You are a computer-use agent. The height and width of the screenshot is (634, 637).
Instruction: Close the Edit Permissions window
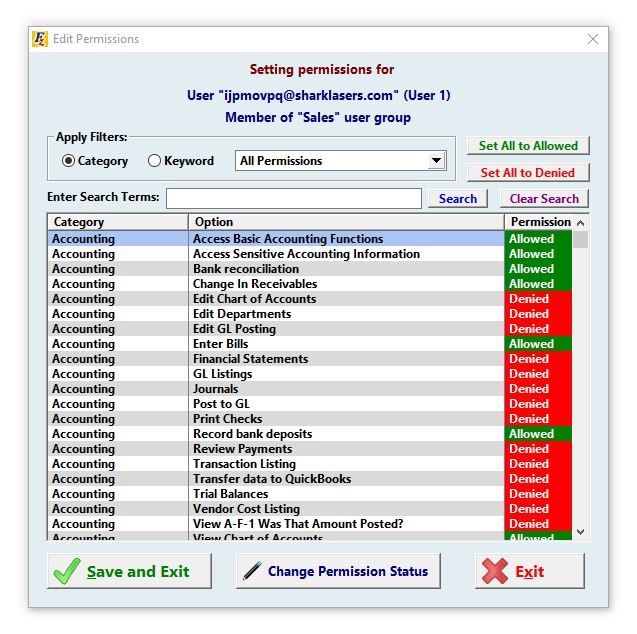pyautogui.click(x=593, y=39)
